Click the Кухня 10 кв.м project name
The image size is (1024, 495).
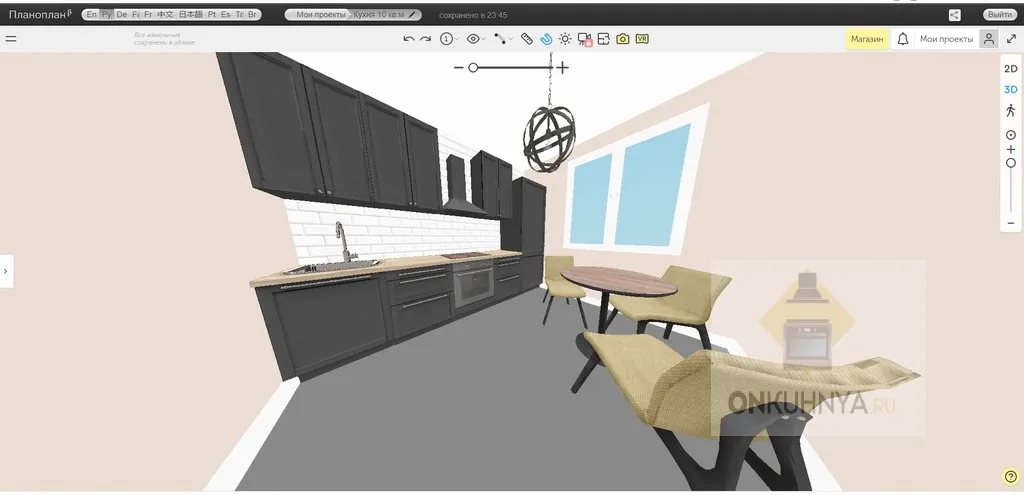(379, 14)
